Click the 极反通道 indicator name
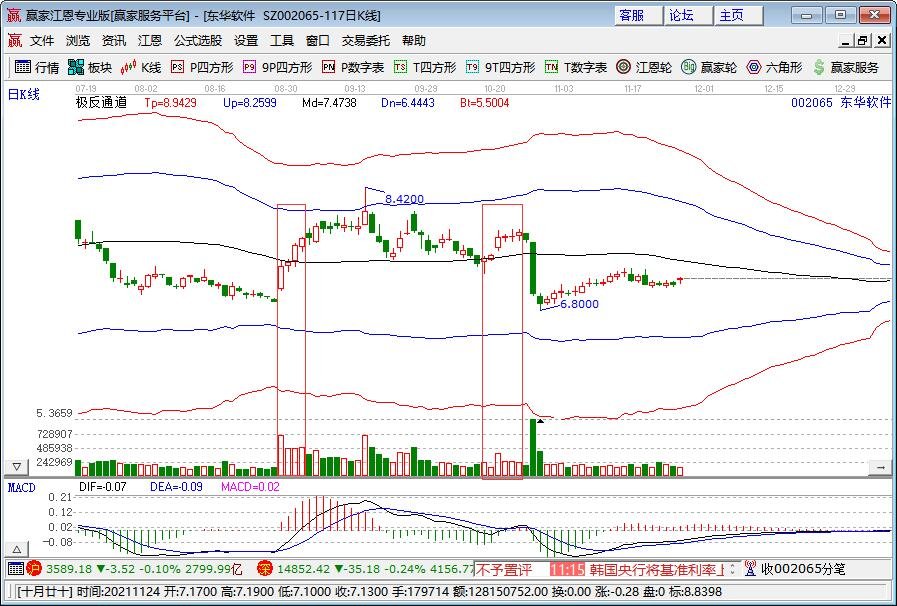 point(101,103)
